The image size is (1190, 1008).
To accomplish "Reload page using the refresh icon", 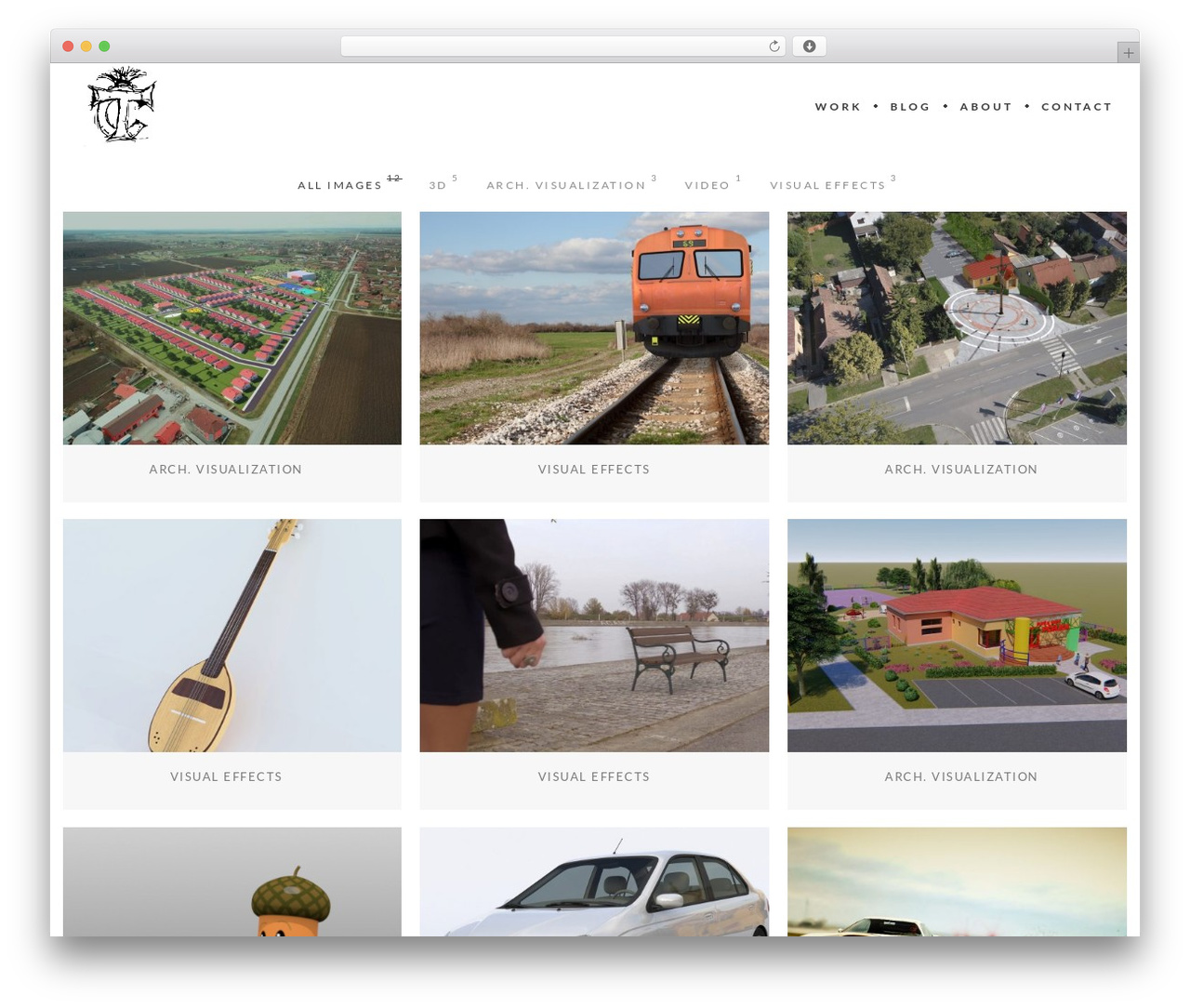I will (x=774, y=46).
